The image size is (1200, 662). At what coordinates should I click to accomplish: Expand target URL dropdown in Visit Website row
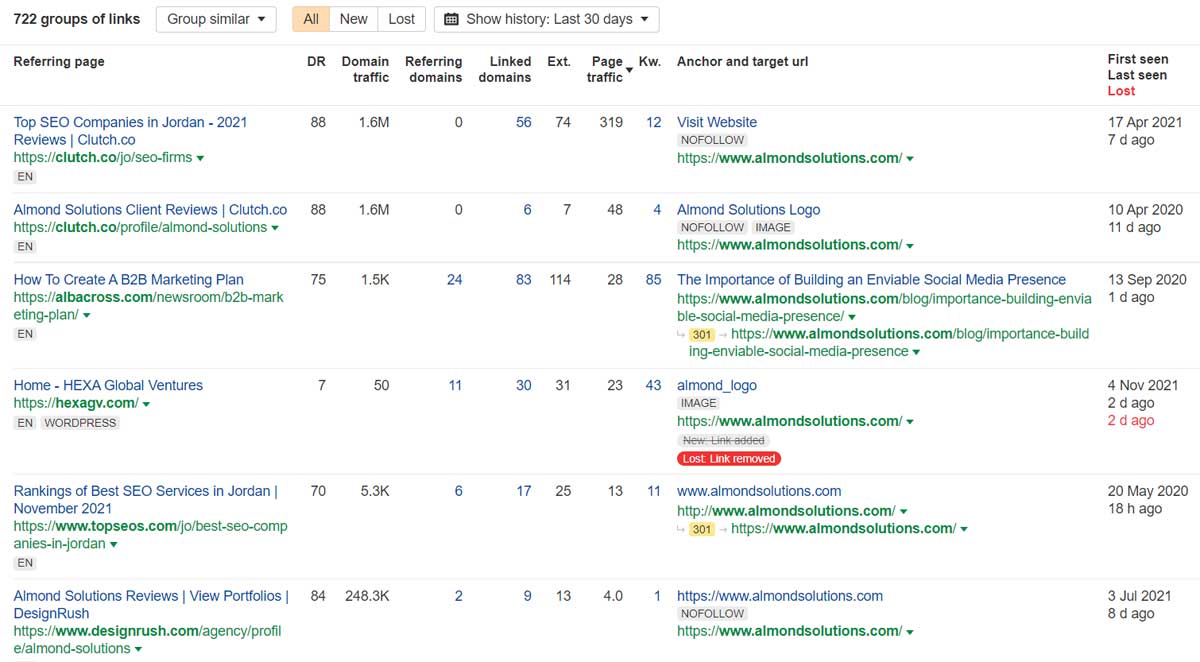point(910,159)
